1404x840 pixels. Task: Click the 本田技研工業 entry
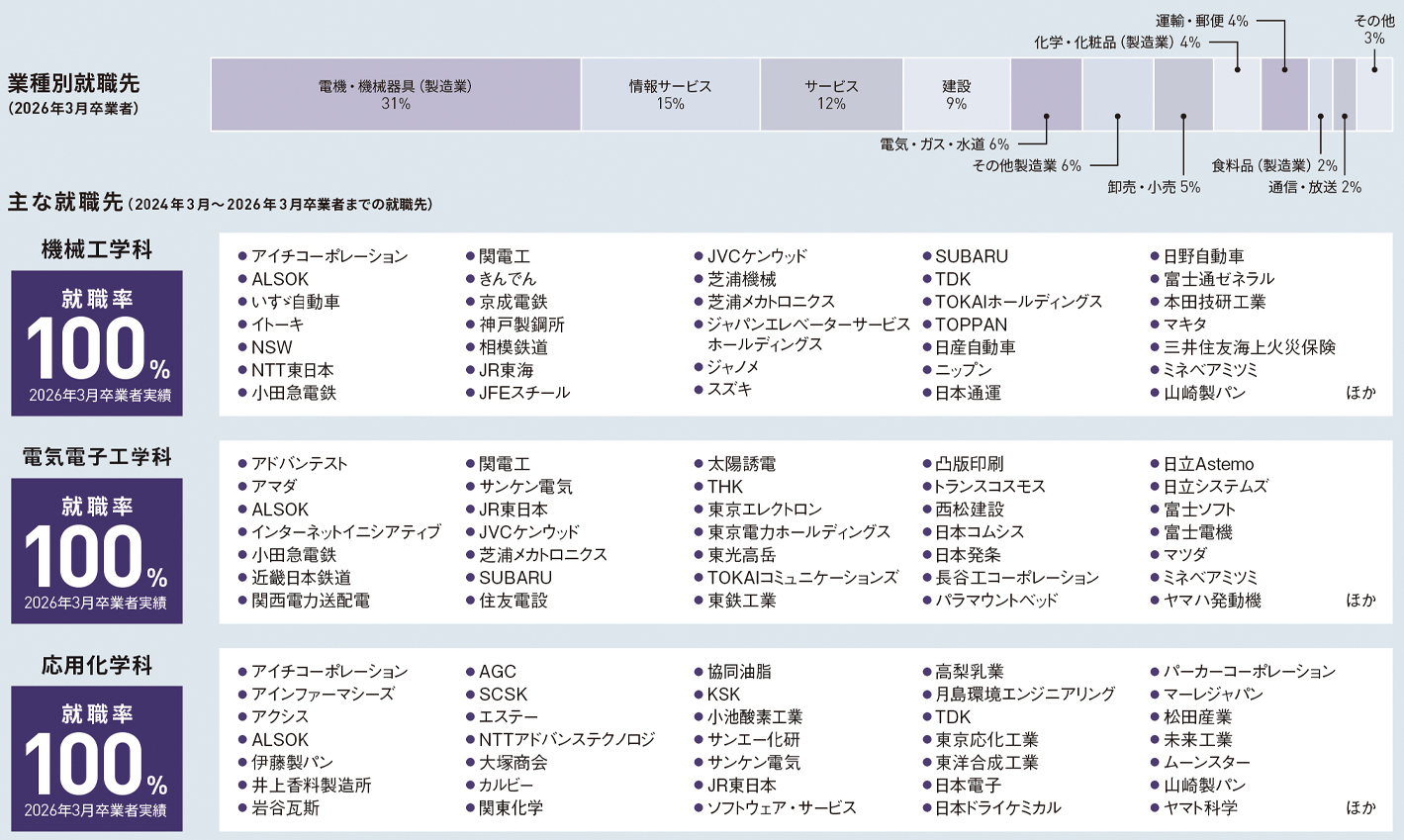(1215, 302)
